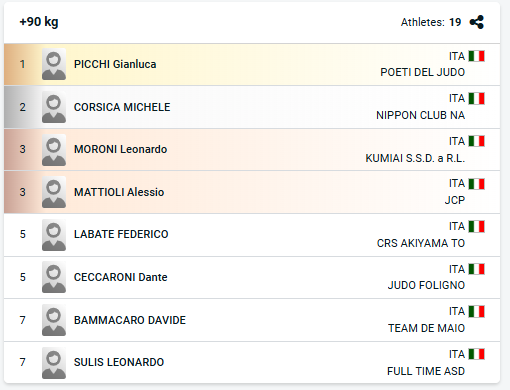
Task: Open LABATE FEDERICO's profile
Action: coord(121,234)
